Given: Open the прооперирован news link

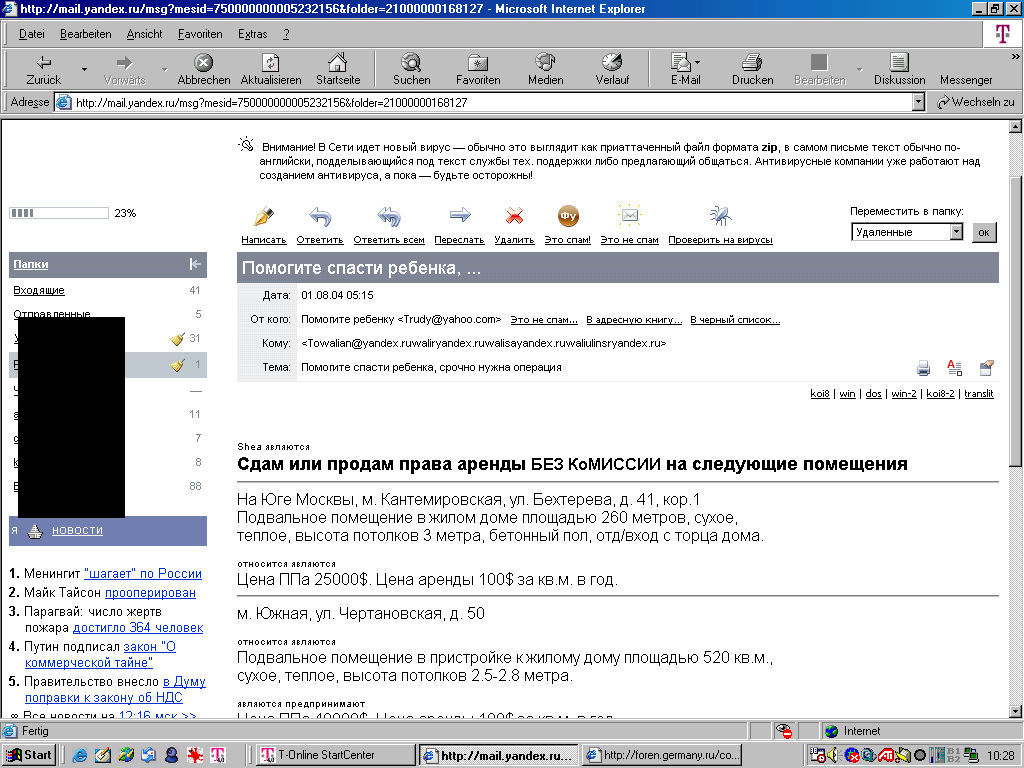Looking at the screenshot, I should (x=150, y=592).
